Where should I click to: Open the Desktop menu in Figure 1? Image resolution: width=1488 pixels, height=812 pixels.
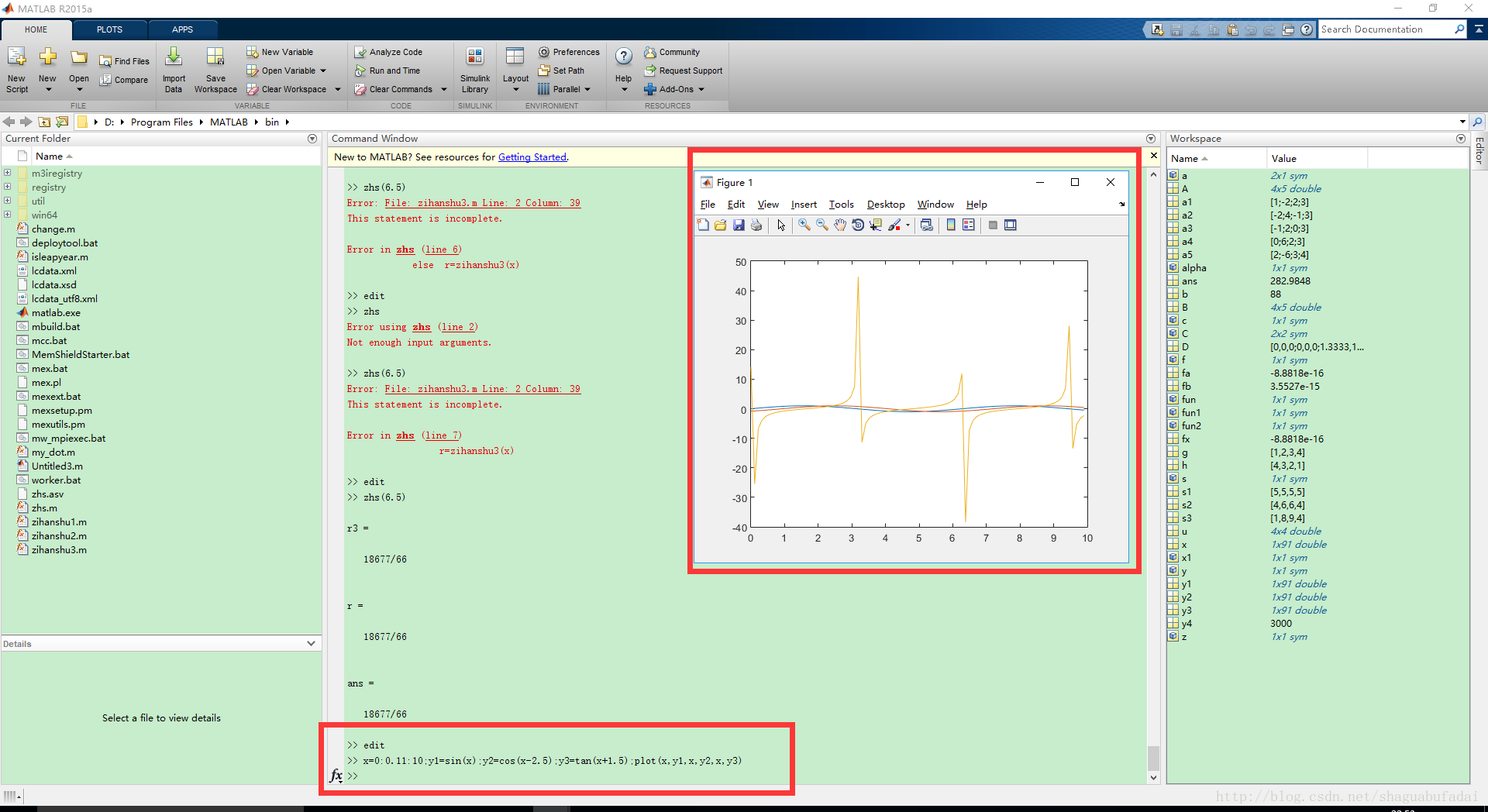pos(886,205)
